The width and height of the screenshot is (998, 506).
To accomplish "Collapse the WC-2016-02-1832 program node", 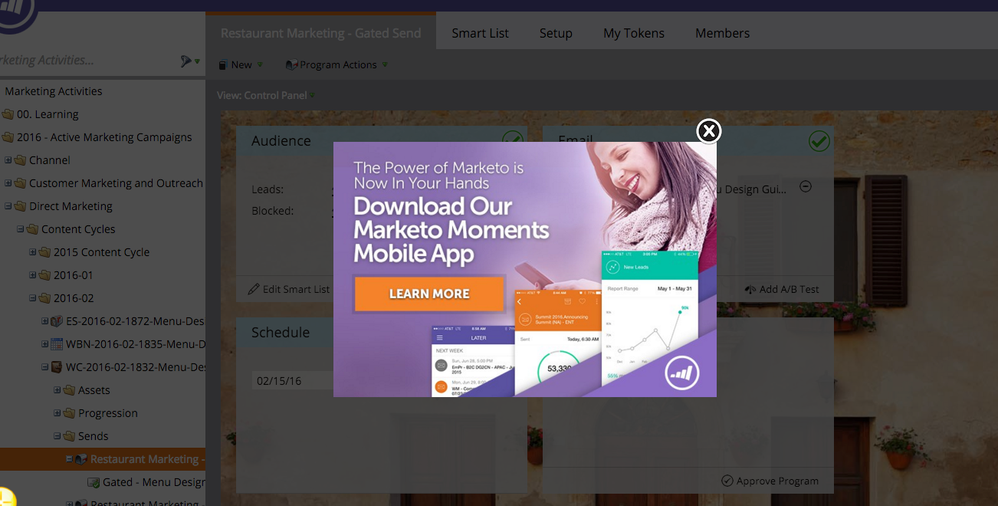I will [45, 367].
